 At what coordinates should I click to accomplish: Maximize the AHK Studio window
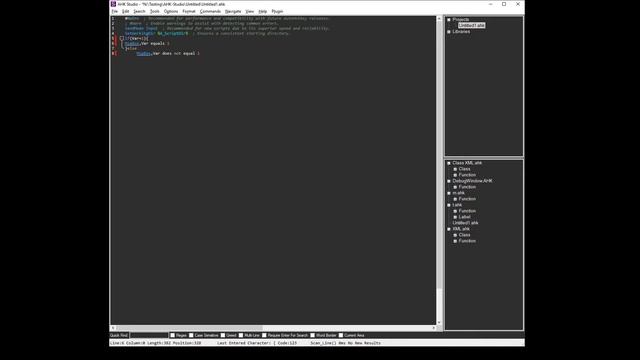504,4
